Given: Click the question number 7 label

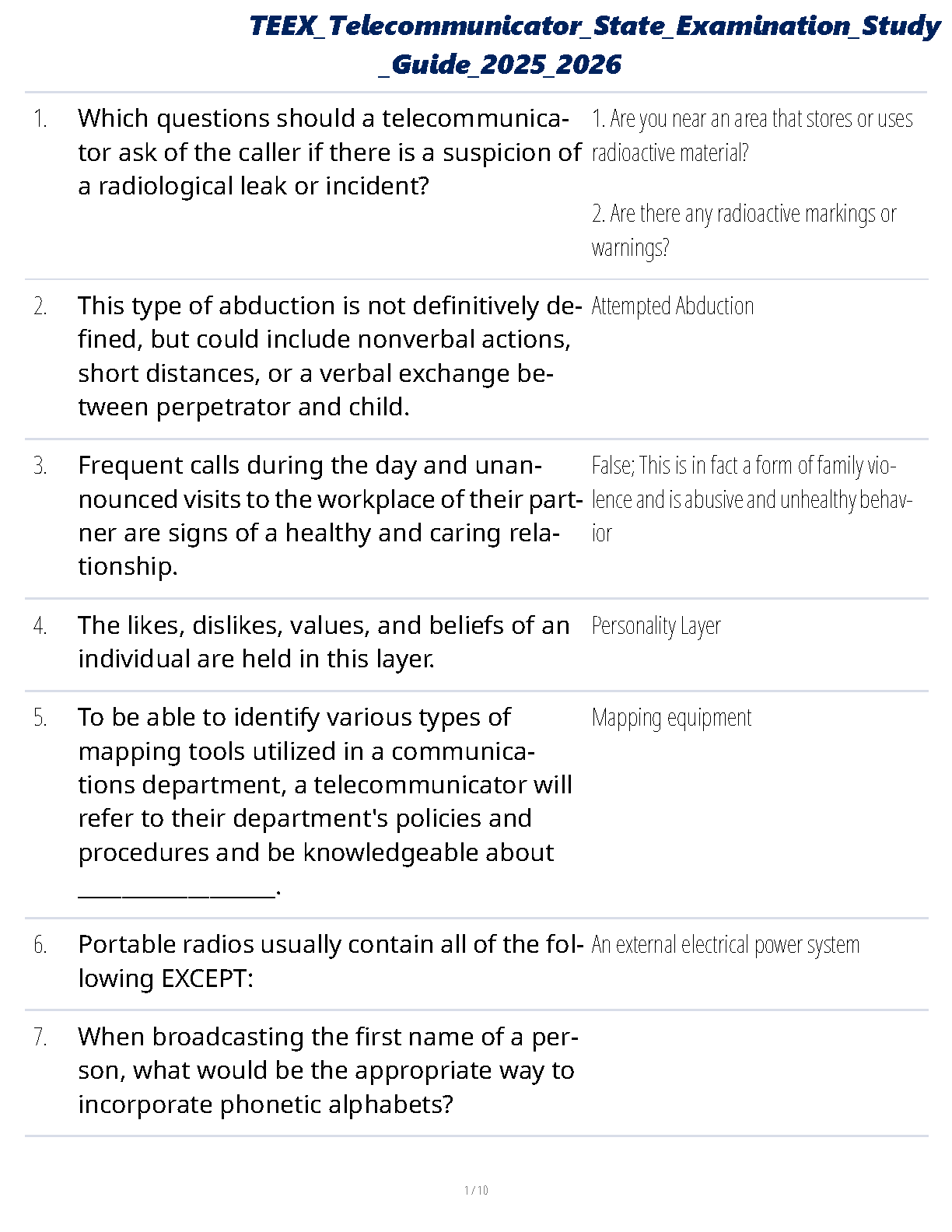Looking at the screenshot, I should tap(40, 1038).
